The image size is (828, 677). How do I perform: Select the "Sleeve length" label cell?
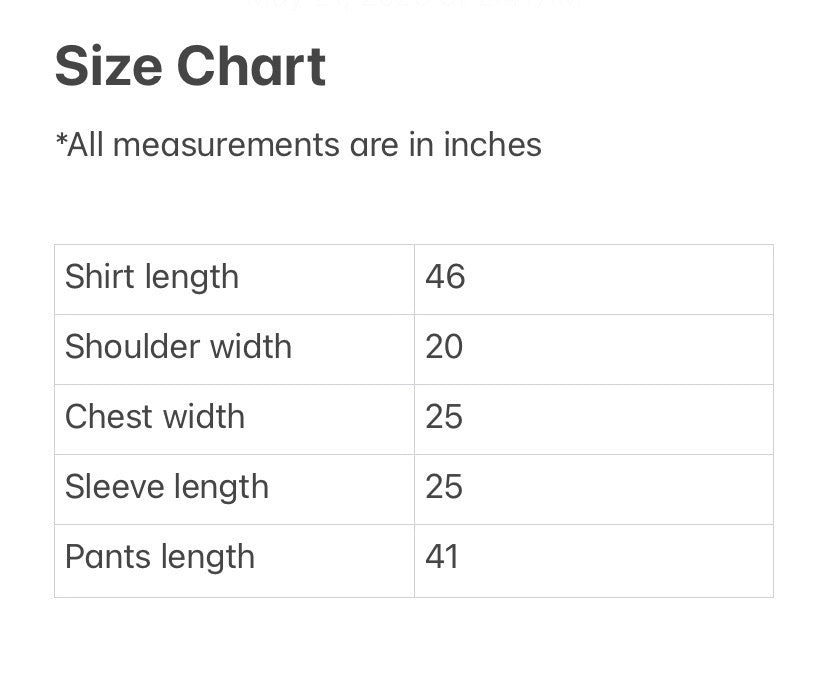[x=167, y=487]
